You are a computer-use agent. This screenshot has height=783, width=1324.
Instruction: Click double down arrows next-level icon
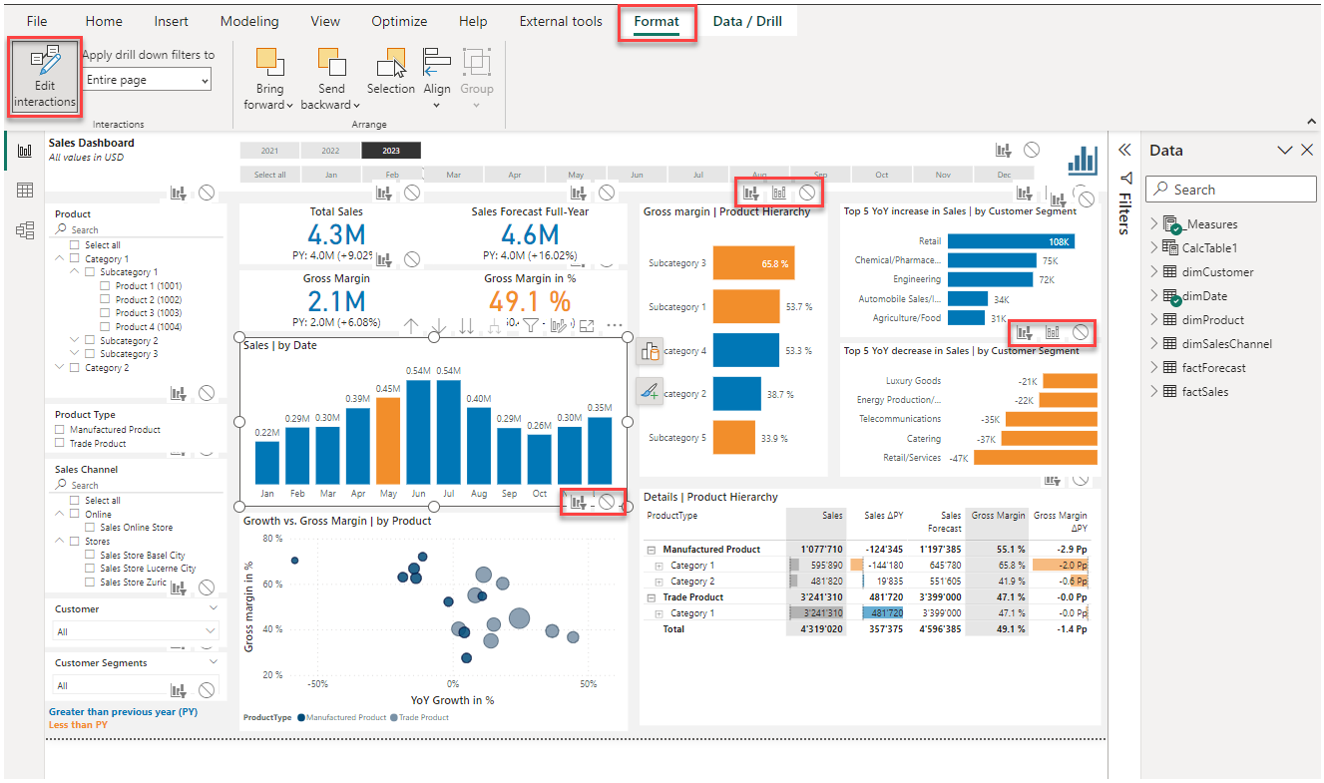pos(466,325)
